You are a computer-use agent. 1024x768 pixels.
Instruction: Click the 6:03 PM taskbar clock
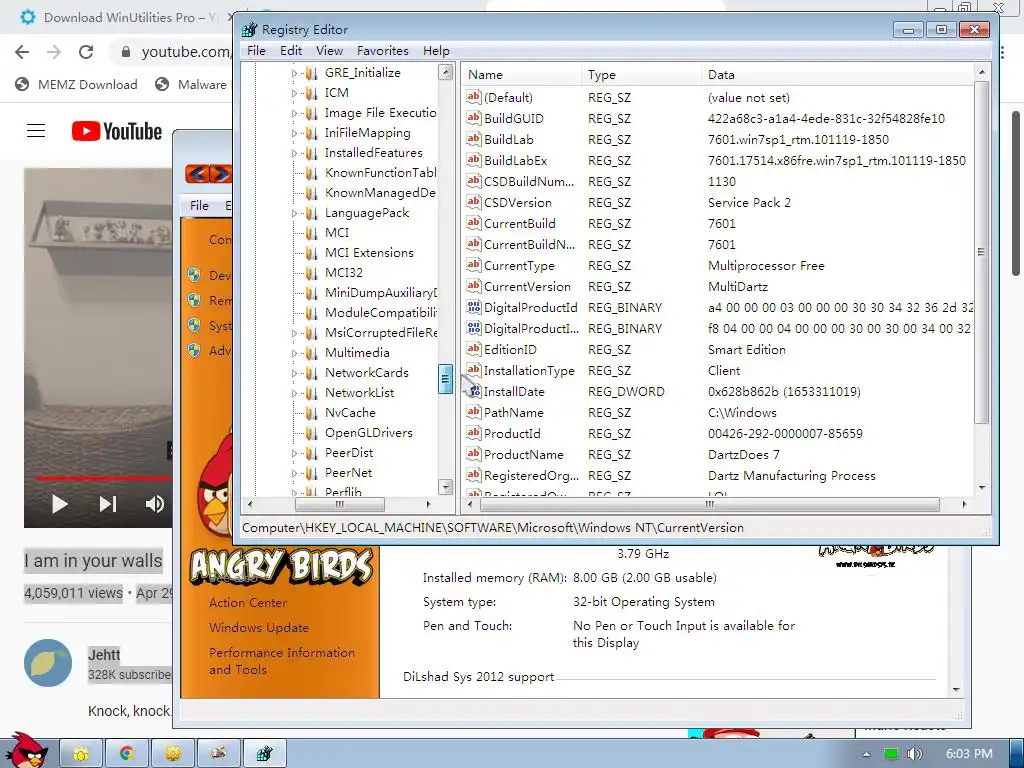[968, 754]
